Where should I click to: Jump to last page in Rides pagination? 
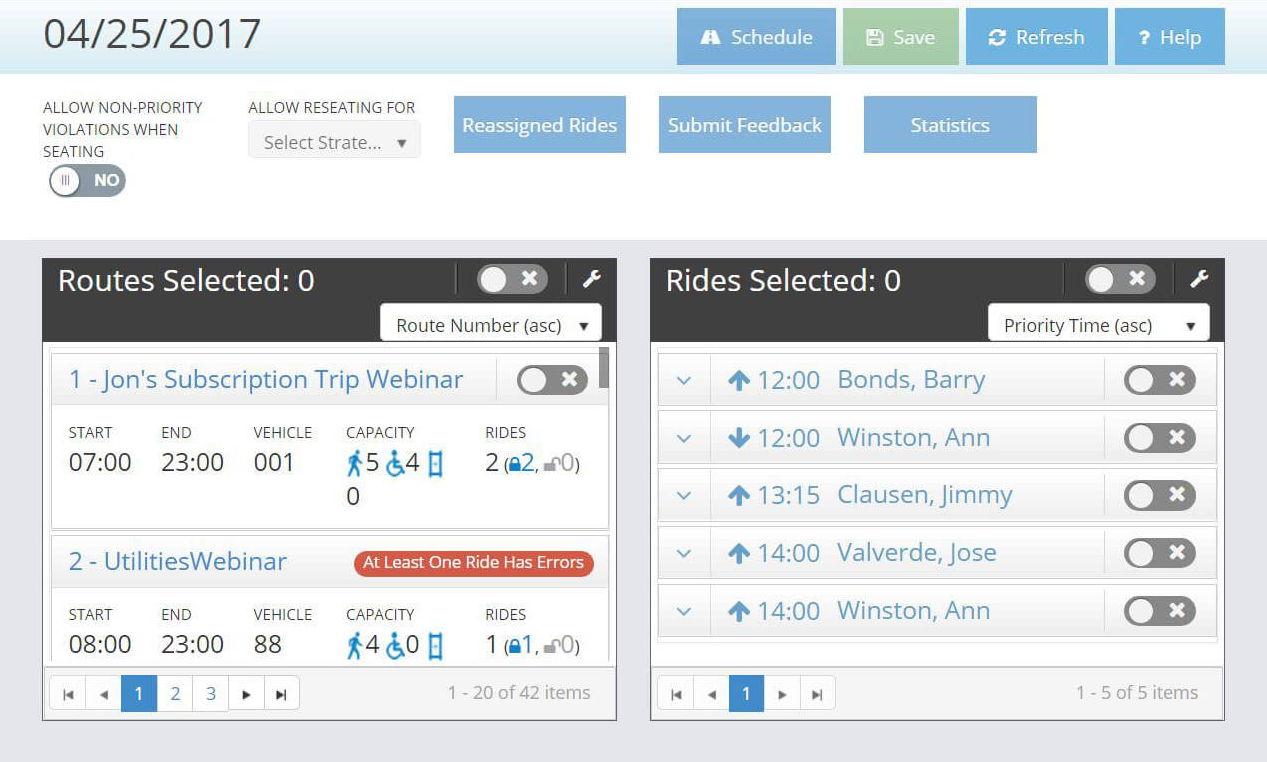[817, 692]
